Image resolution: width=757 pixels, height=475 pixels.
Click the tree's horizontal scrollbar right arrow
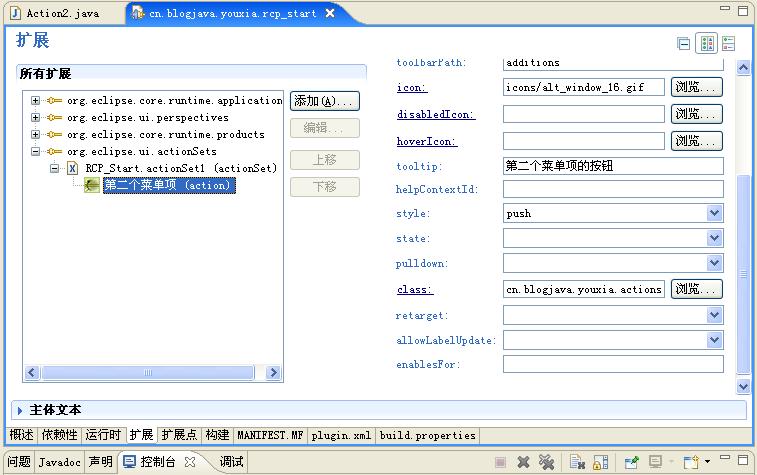(x=273, y=372)
